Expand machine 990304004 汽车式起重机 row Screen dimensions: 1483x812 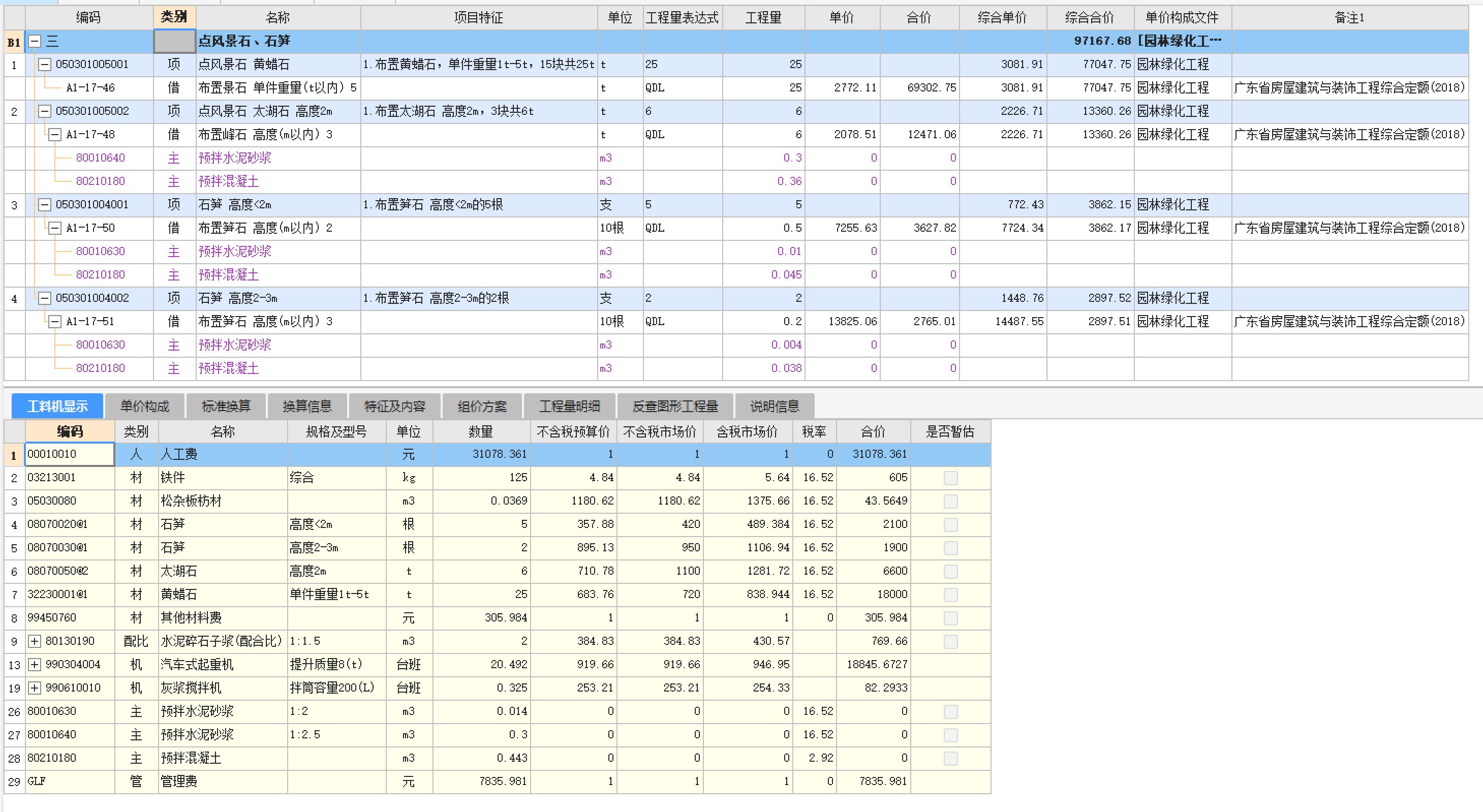[35, 665]
